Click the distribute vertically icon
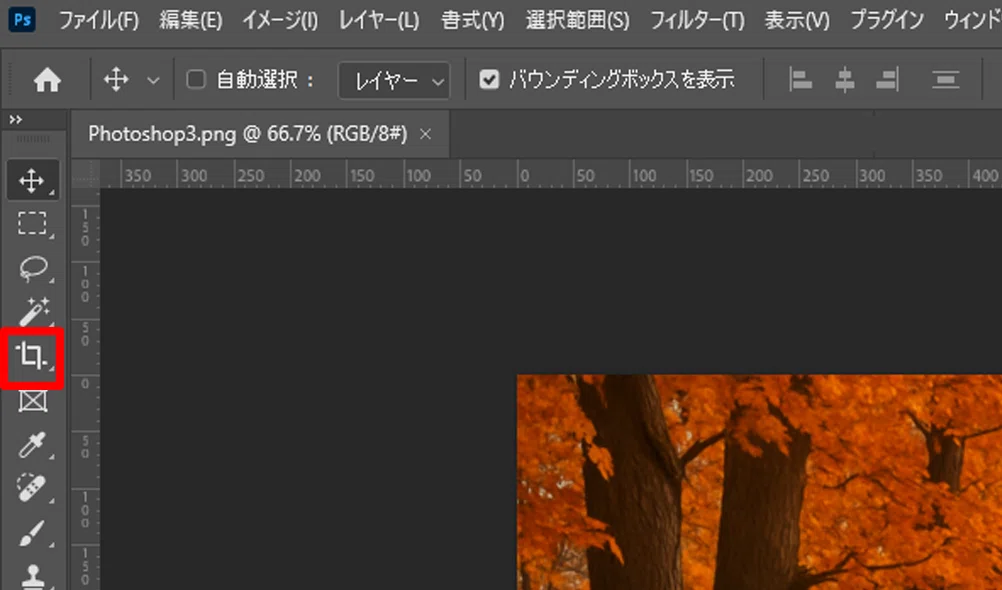The height and width of the screenshot is (590, 1002). 946,81
